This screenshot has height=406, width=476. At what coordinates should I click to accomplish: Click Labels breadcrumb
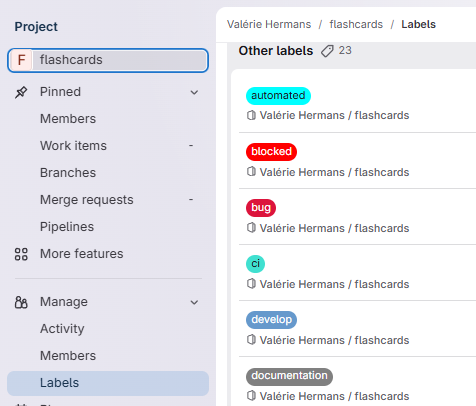tap(418, 24)
